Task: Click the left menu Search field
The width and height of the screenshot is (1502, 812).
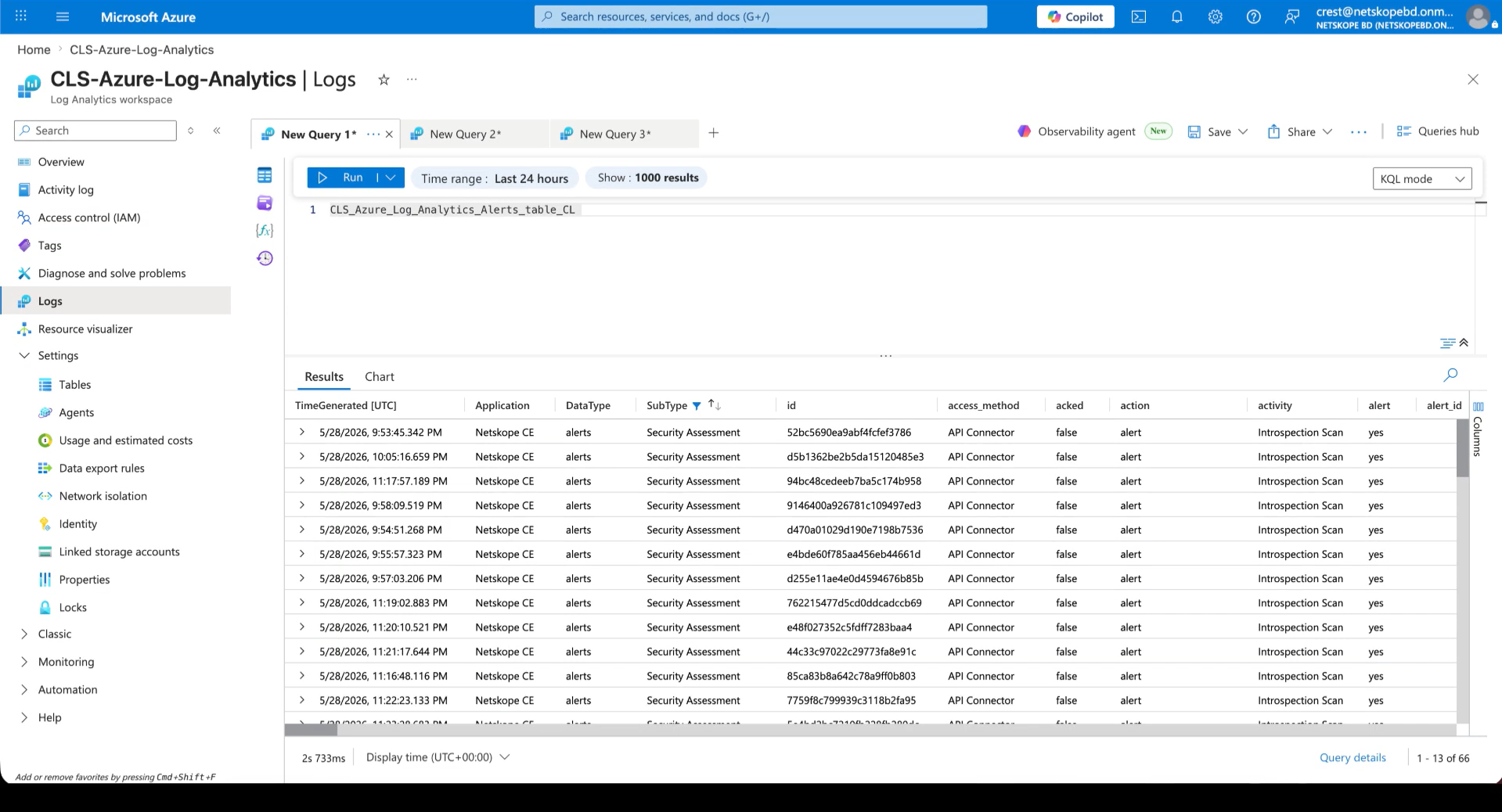Action: [x=95, y=131]
